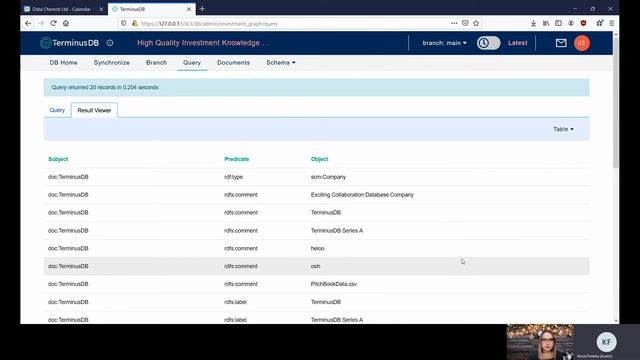The height and width of the screenshot is (360, 640).
Task: Click the info circle beside TerminusDB
Action: (110, 43)
